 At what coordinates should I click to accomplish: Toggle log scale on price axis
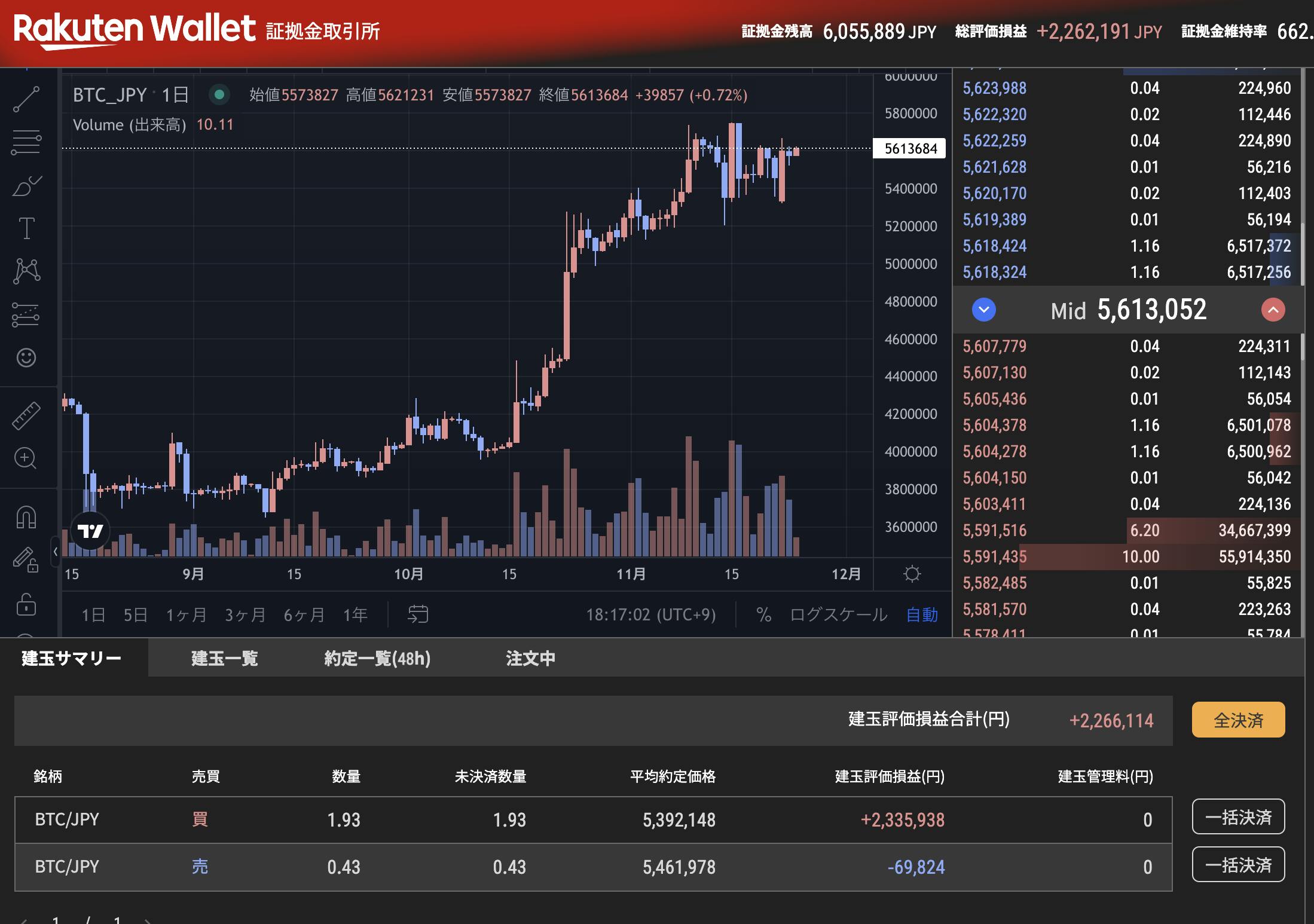click(x=839, y=614)
